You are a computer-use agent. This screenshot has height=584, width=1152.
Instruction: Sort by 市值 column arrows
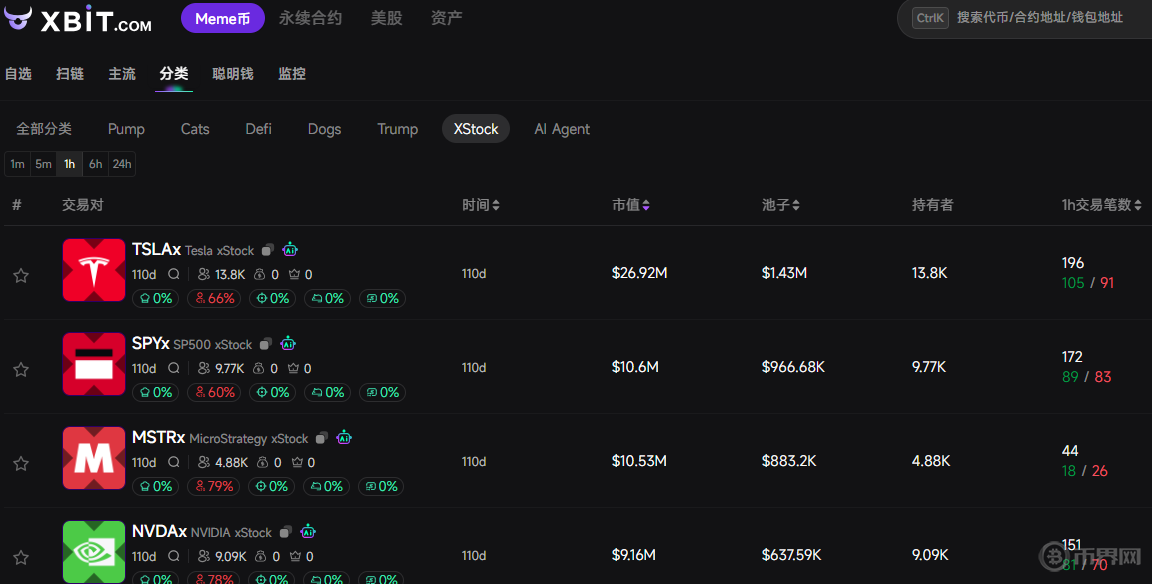point(646,205)
